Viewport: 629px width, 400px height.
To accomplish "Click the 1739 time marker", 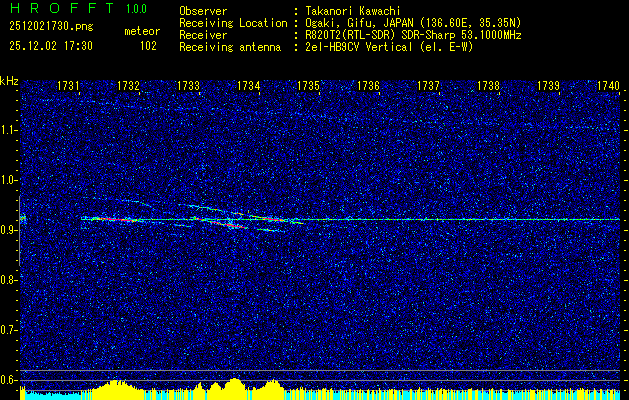I will [x=548, y=85].
